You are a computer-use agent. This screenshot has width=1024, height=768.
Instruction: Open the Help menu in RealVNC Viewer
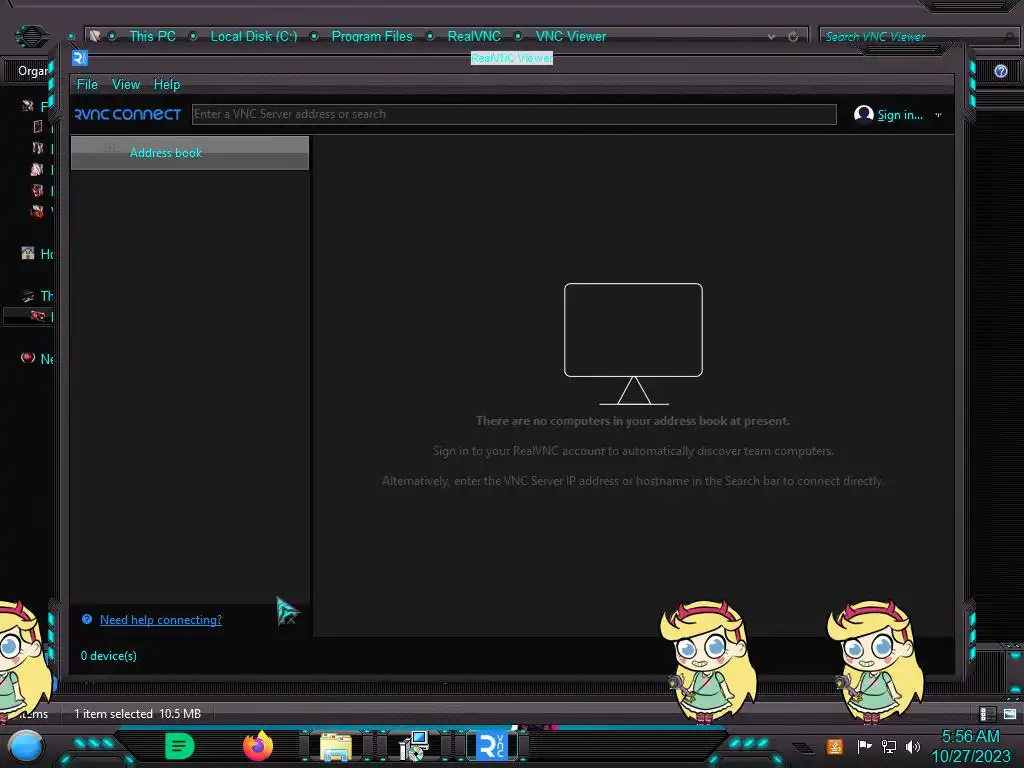point(167,84)
